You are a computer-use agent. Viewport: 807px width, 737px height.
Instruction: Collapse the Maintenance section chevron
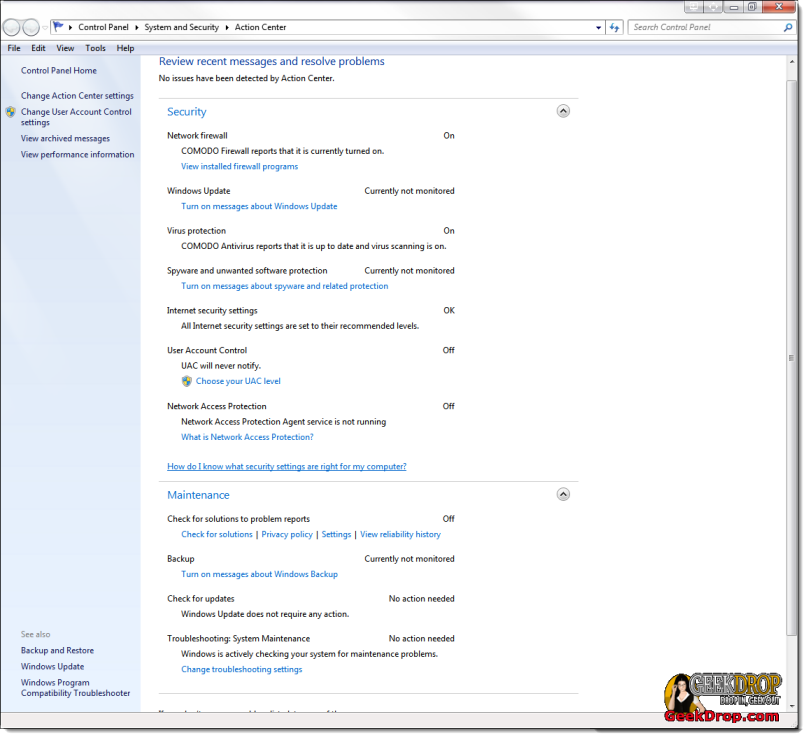tap(563, 495)
